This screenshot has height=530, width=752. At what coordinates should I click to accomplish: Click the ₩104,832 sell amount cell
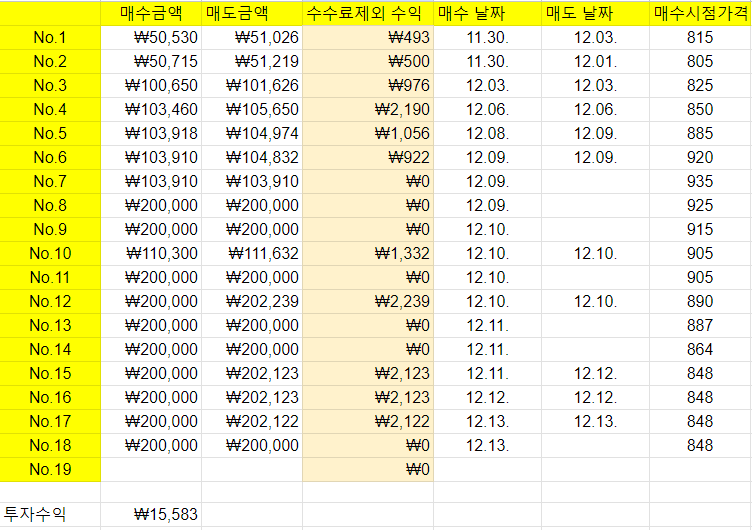click(252, 157)
